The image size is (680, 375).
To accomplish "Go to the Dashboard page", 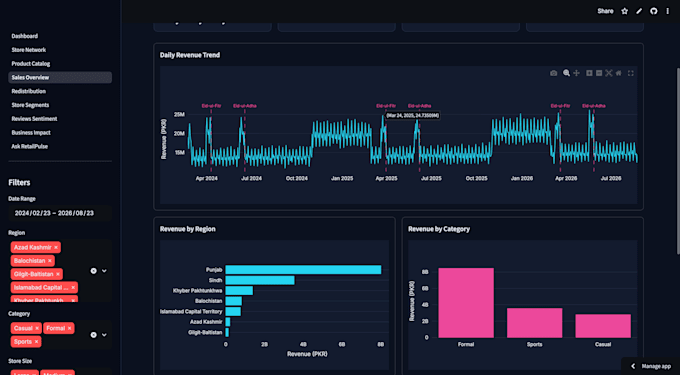I will coord(60,36).
